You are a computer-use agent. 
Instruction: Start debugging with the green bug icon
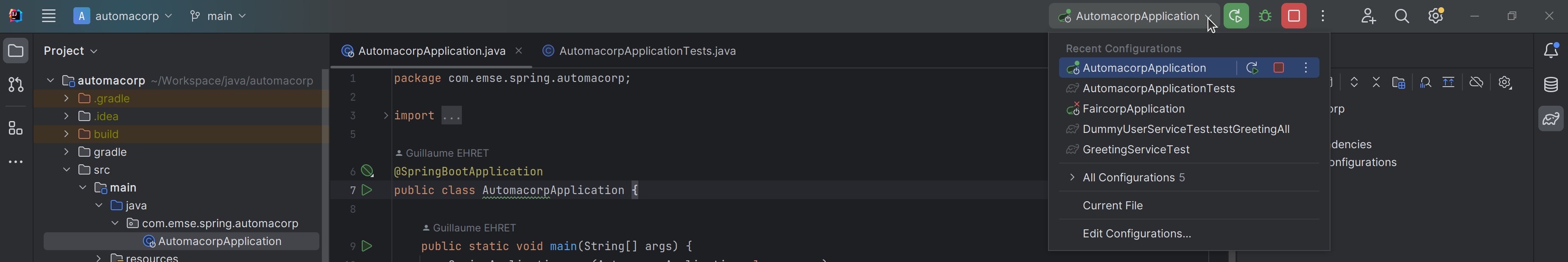(1265, 17)
